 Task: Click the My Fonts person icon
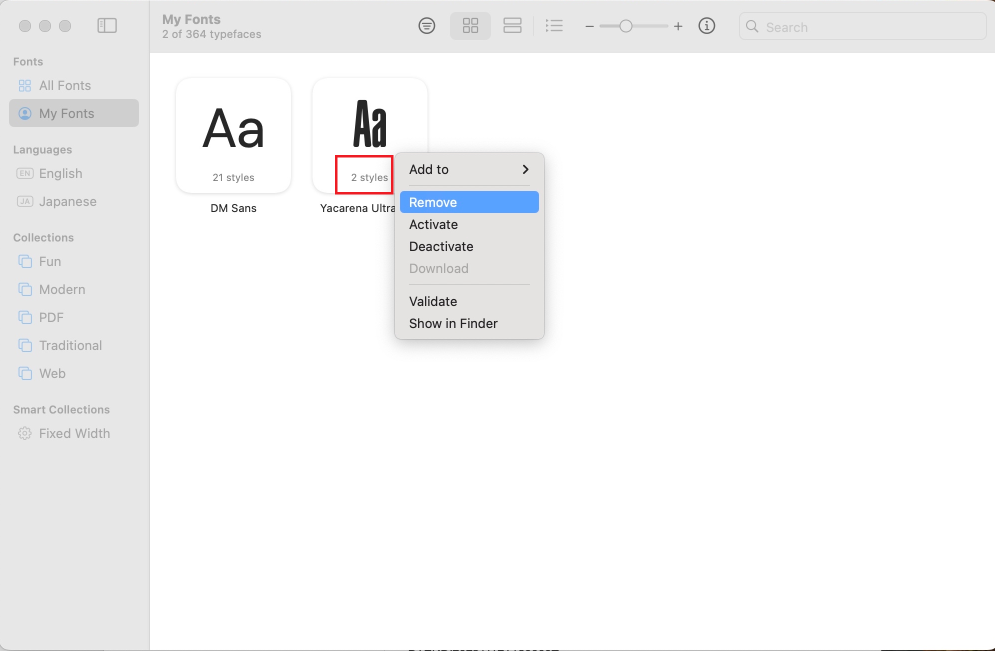[x=25, y=114]
